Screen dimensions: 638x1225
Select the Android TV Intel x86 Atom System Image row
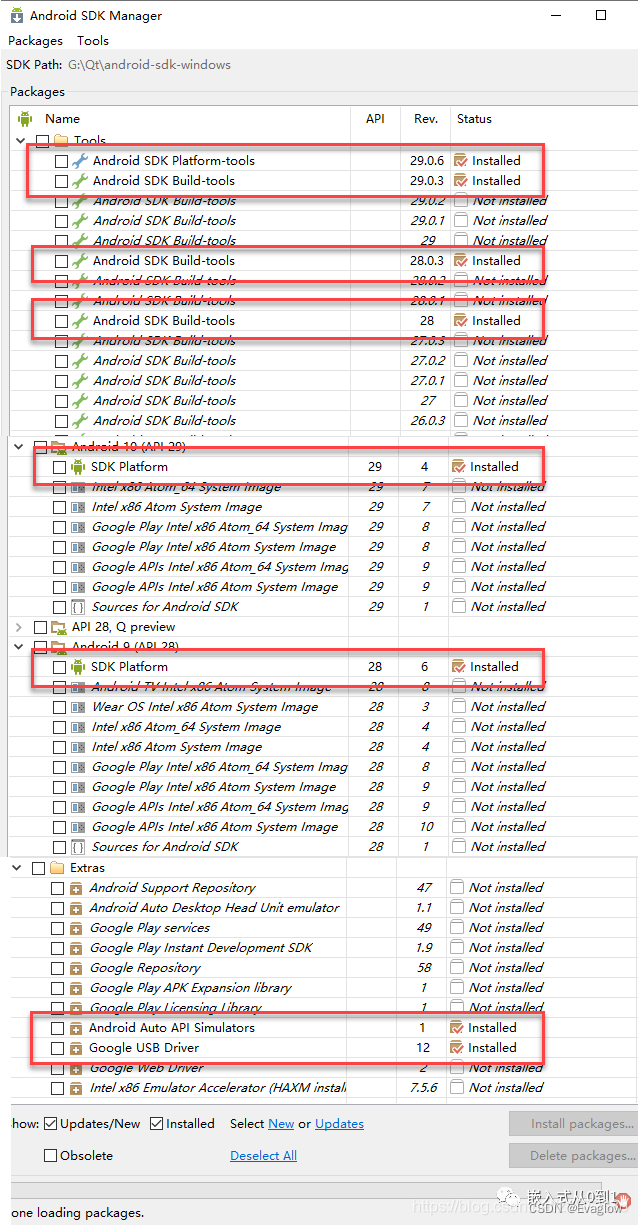click(x=323, y=686)
